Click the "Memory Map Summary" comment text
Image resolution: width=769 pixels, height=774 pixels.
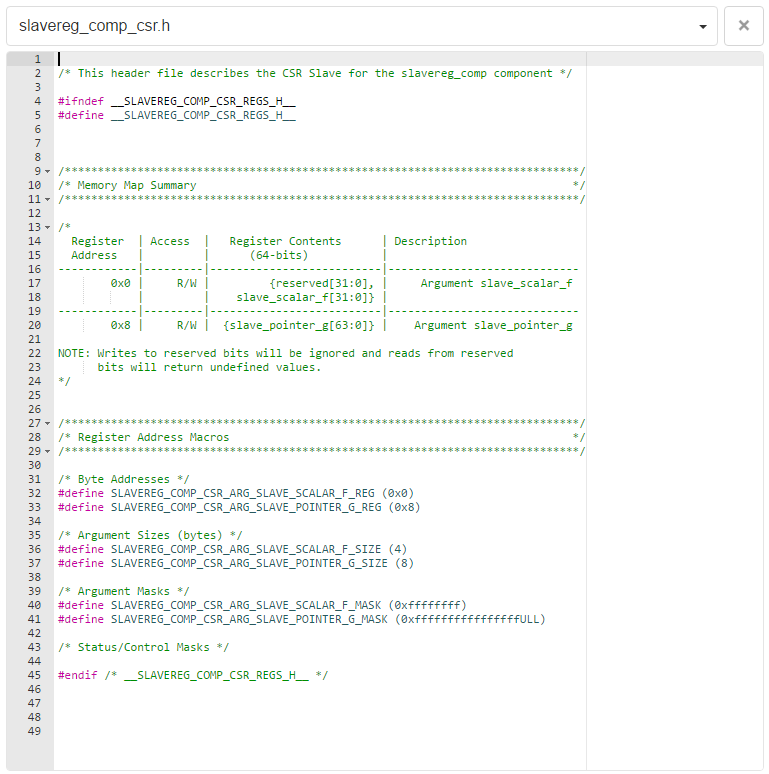pyautogui.click(x=136, y=185)
